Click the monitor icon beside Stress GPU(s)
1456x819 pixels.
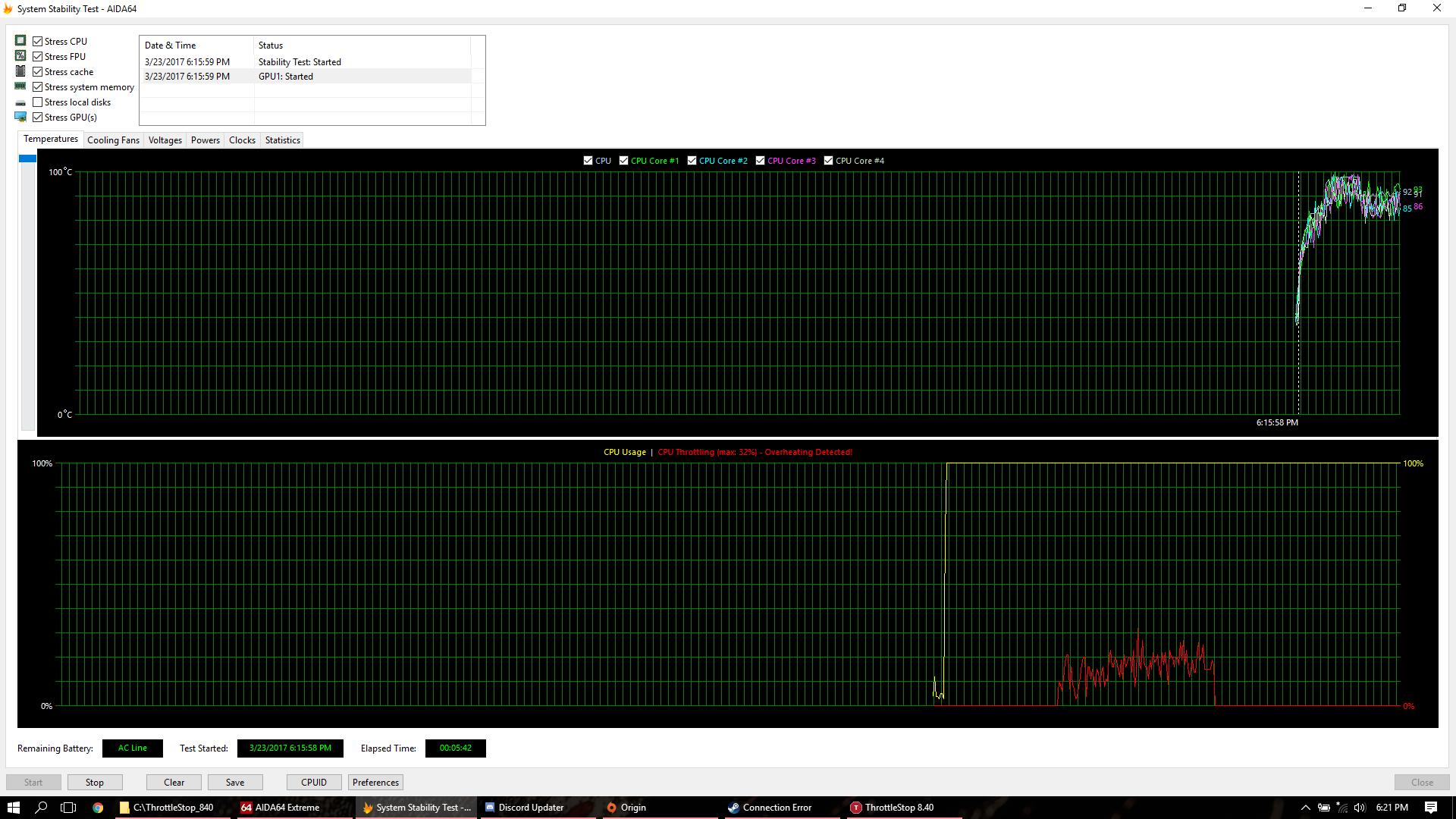[x=20, y=117]
